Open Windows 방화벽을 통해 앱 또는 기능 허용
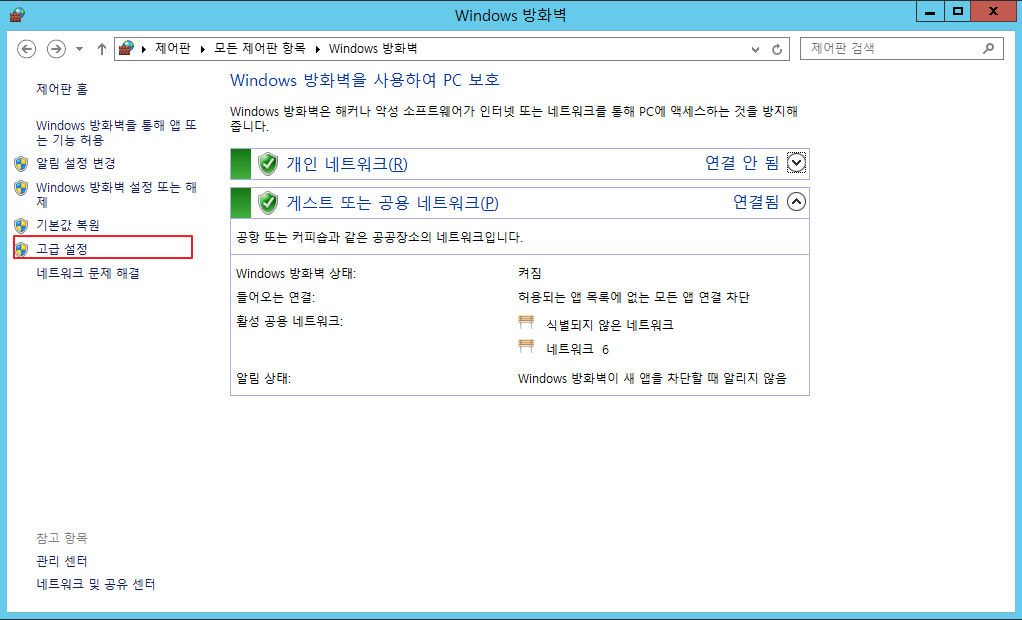The width and height of the screenshot is (1022, 620). tap(117, 132)
